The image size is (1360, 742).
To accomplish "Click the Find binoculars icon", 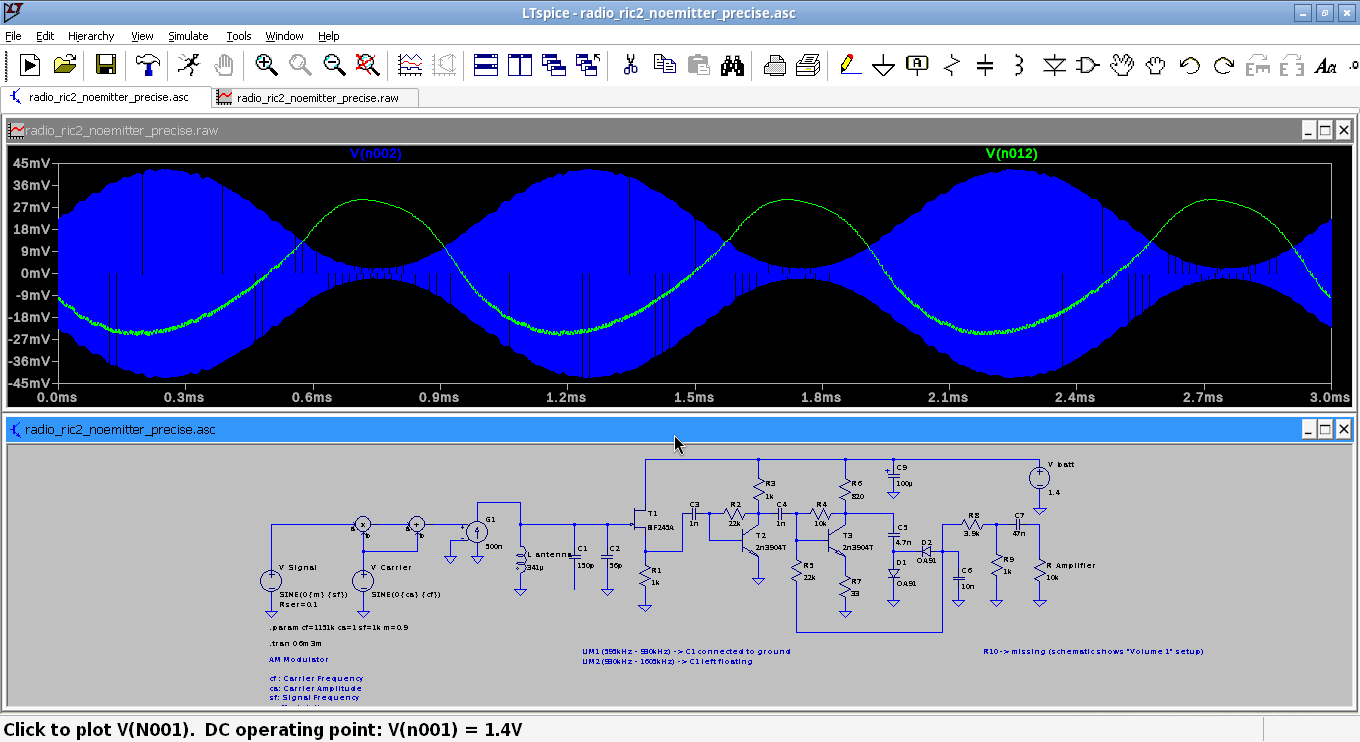I will point(733,65).
